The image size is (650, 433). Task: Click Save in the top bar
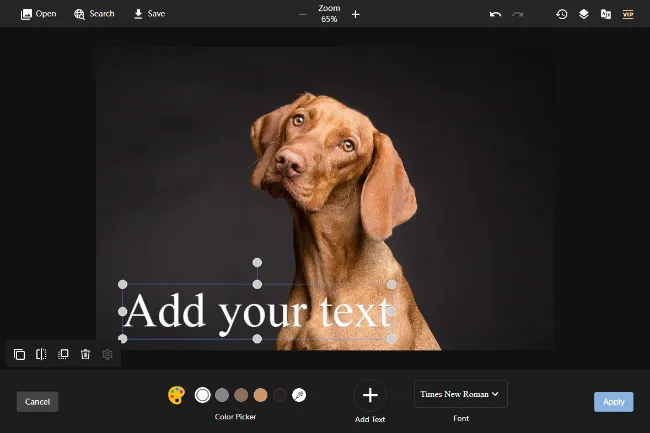[149, 14]
